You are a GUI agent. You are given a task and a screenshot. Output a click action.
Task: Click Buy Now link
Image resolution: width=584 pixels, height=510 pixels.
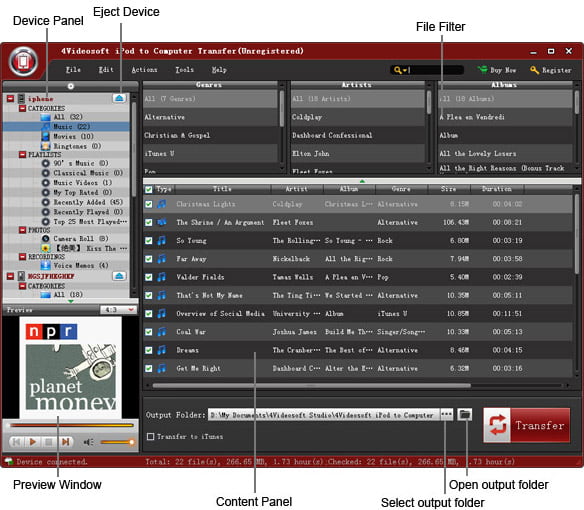pos(503,70)
